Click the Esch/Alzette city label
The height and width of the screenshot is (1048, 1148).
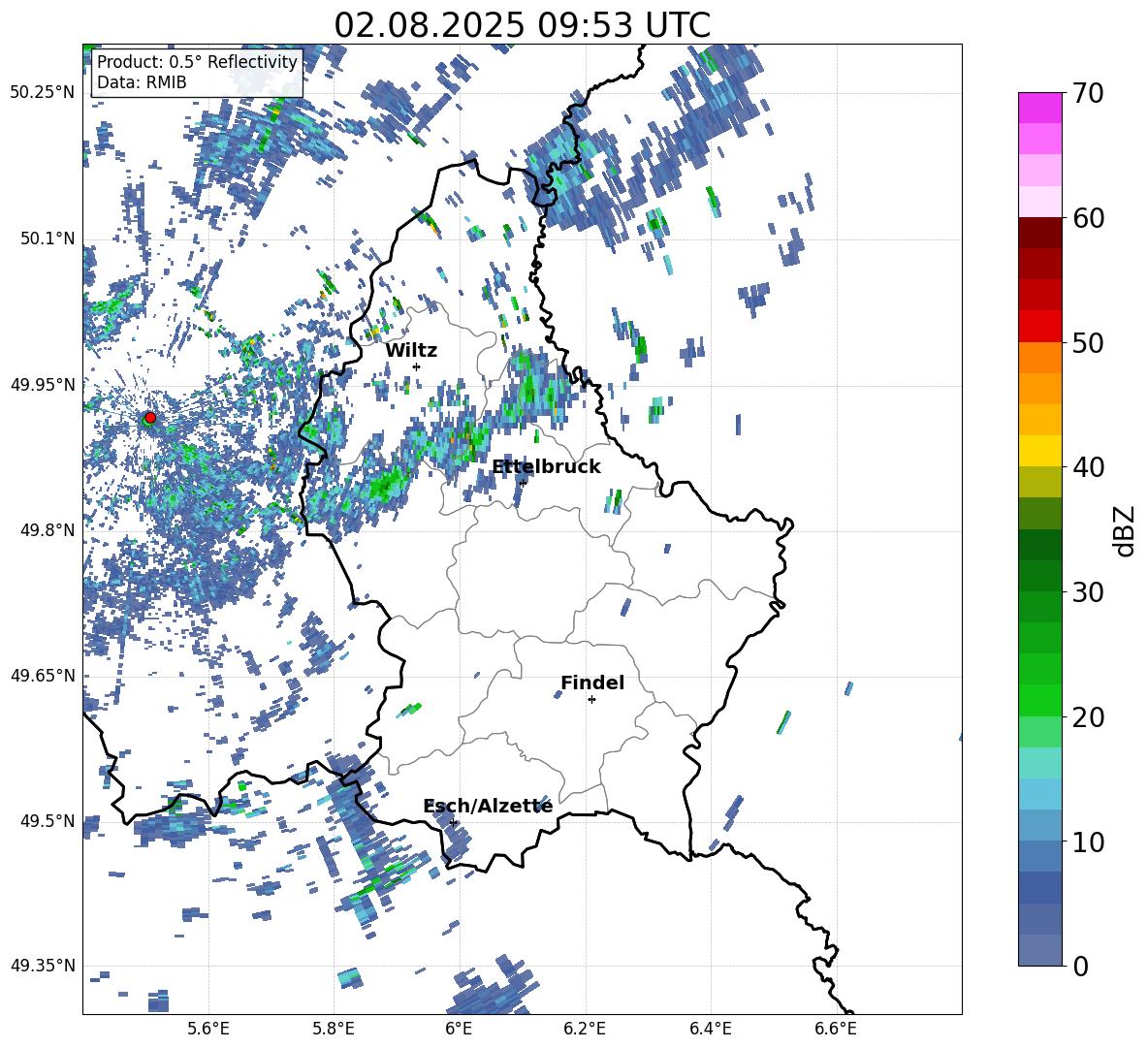(x=488, y=806)
